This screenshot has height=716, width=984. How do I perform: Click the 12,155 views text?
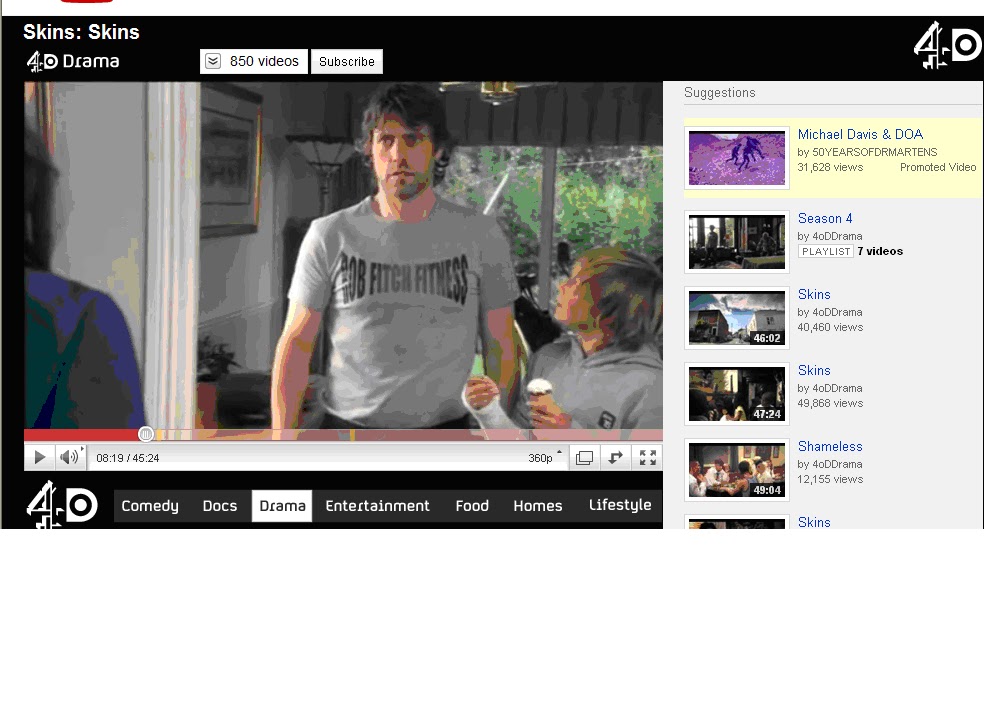[830, 479]
